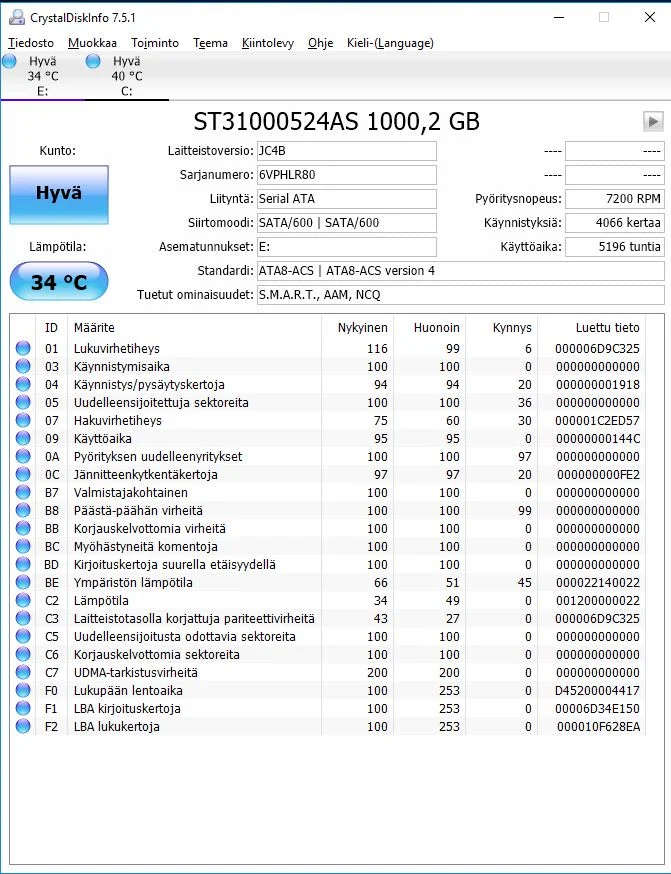671x874 pixels.
Task: Click the next disk arrow button
Action: pyautogui.click(x=652, y=121)
